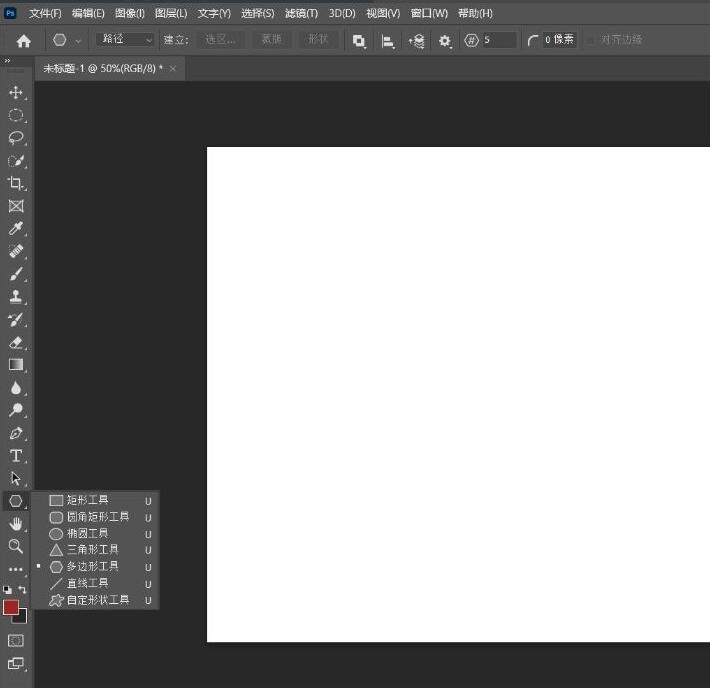Select the Eyedropper tool

[16, 229]
